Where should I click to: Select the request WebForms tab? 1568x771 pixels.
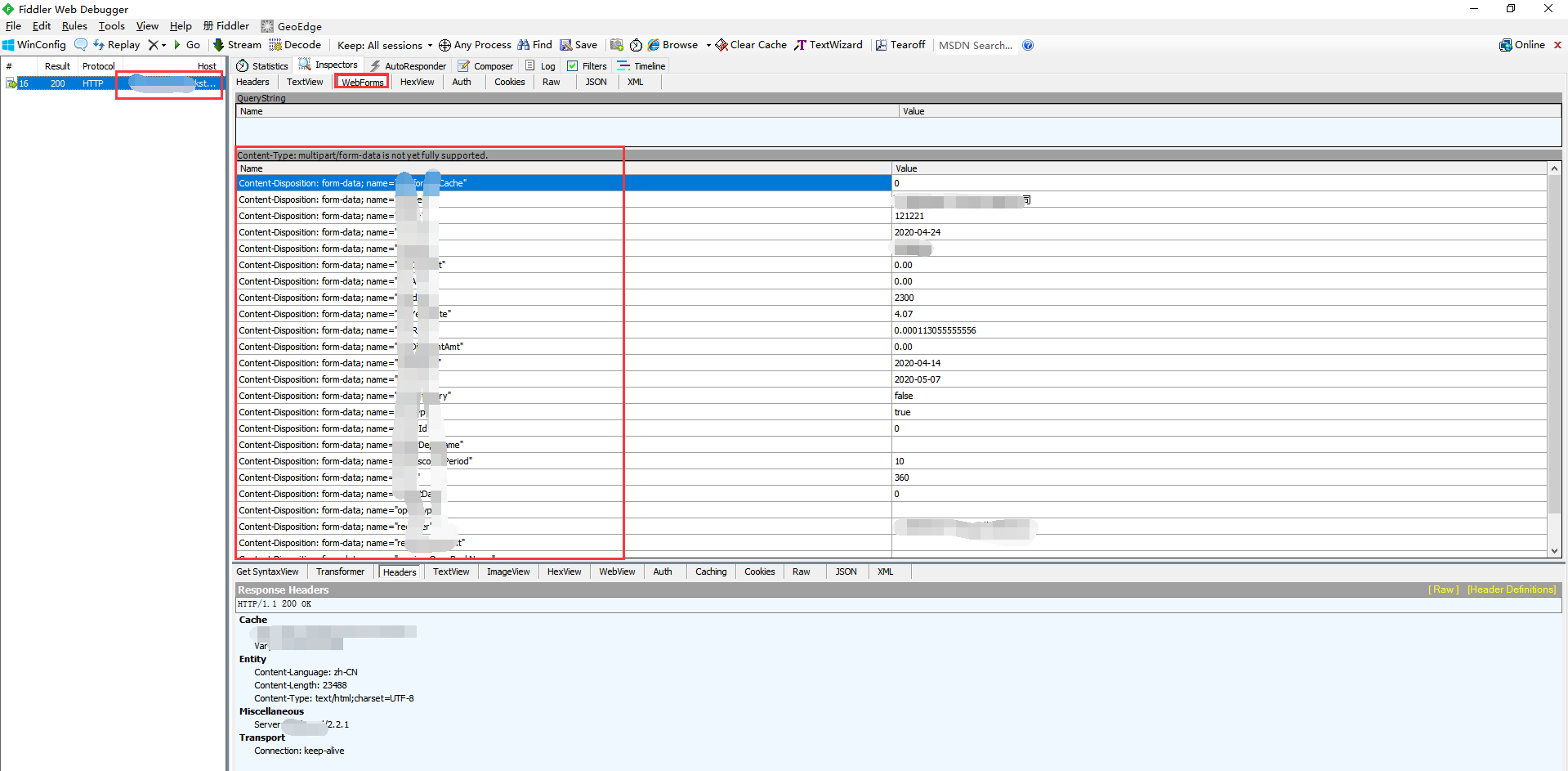(x=362, y=83)
